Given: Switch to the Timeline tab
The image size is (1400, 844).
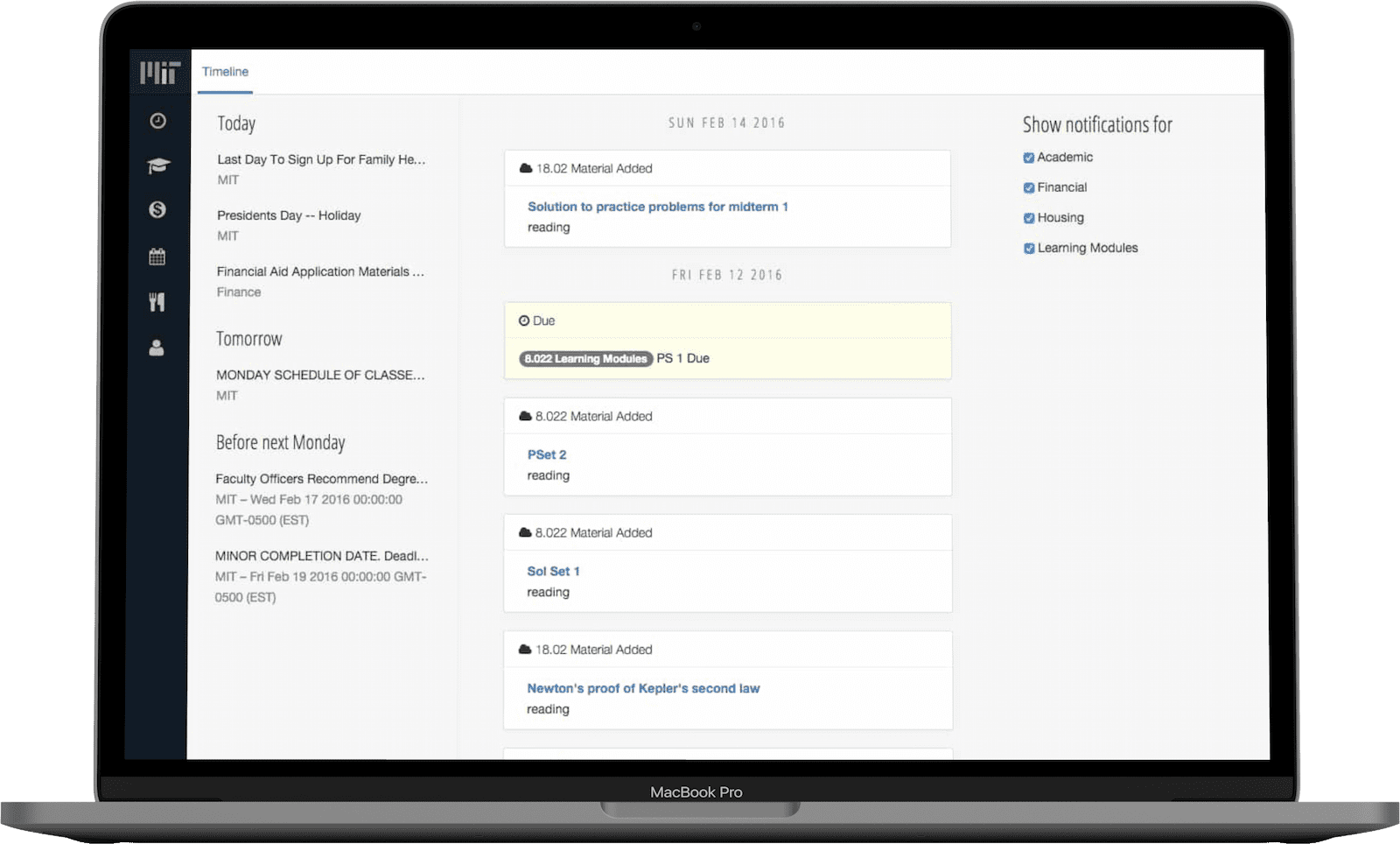Looking at the screenshot, I should [225, 72].
